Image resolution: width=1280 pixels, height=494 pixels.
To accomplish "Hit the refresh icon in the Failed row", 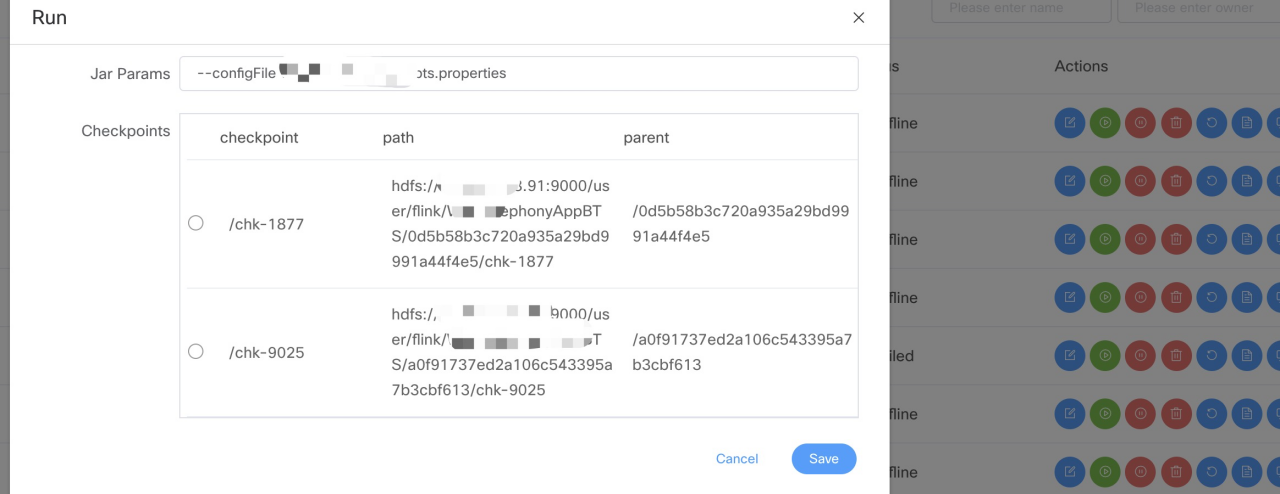I will (x=1211, y=355).
